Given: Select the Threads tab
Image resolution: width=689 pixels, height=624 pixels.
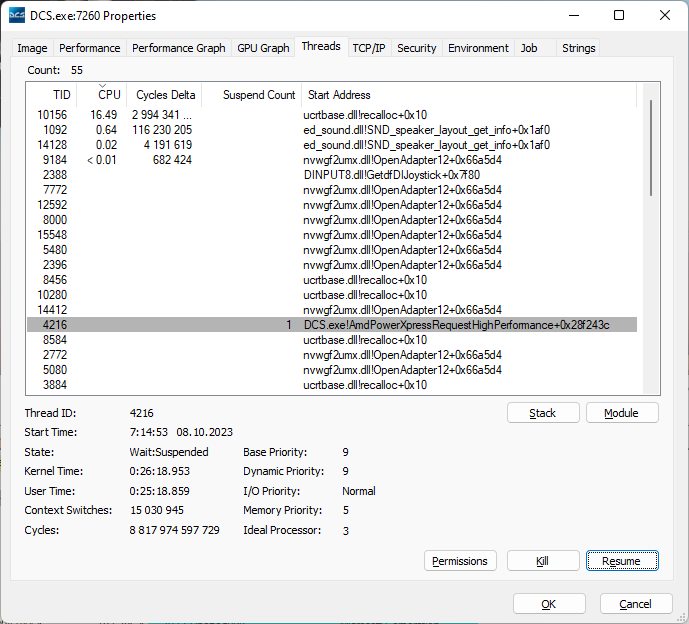Looking at the screenshot, I should (x=321, y=46).
